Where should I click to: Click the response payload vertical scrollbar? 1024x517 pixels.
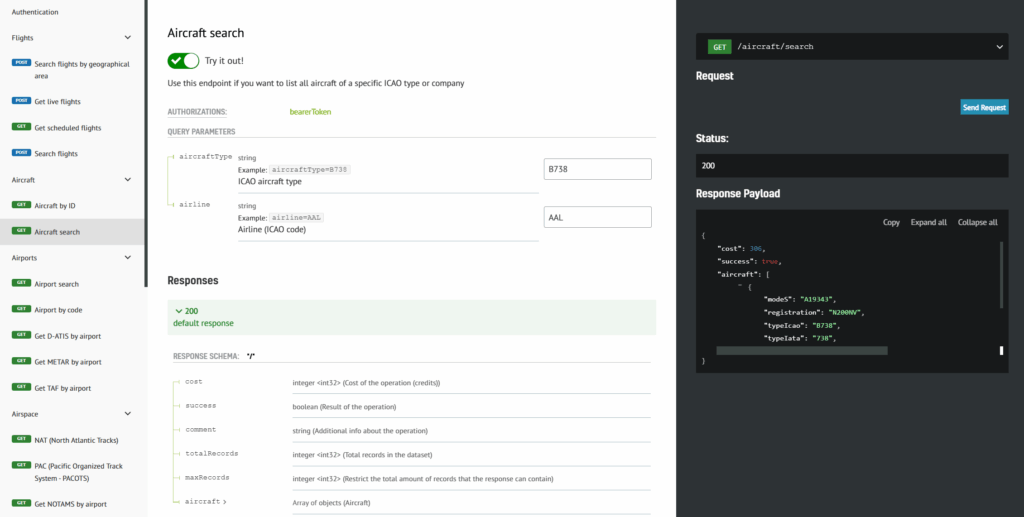point(1001,274)
